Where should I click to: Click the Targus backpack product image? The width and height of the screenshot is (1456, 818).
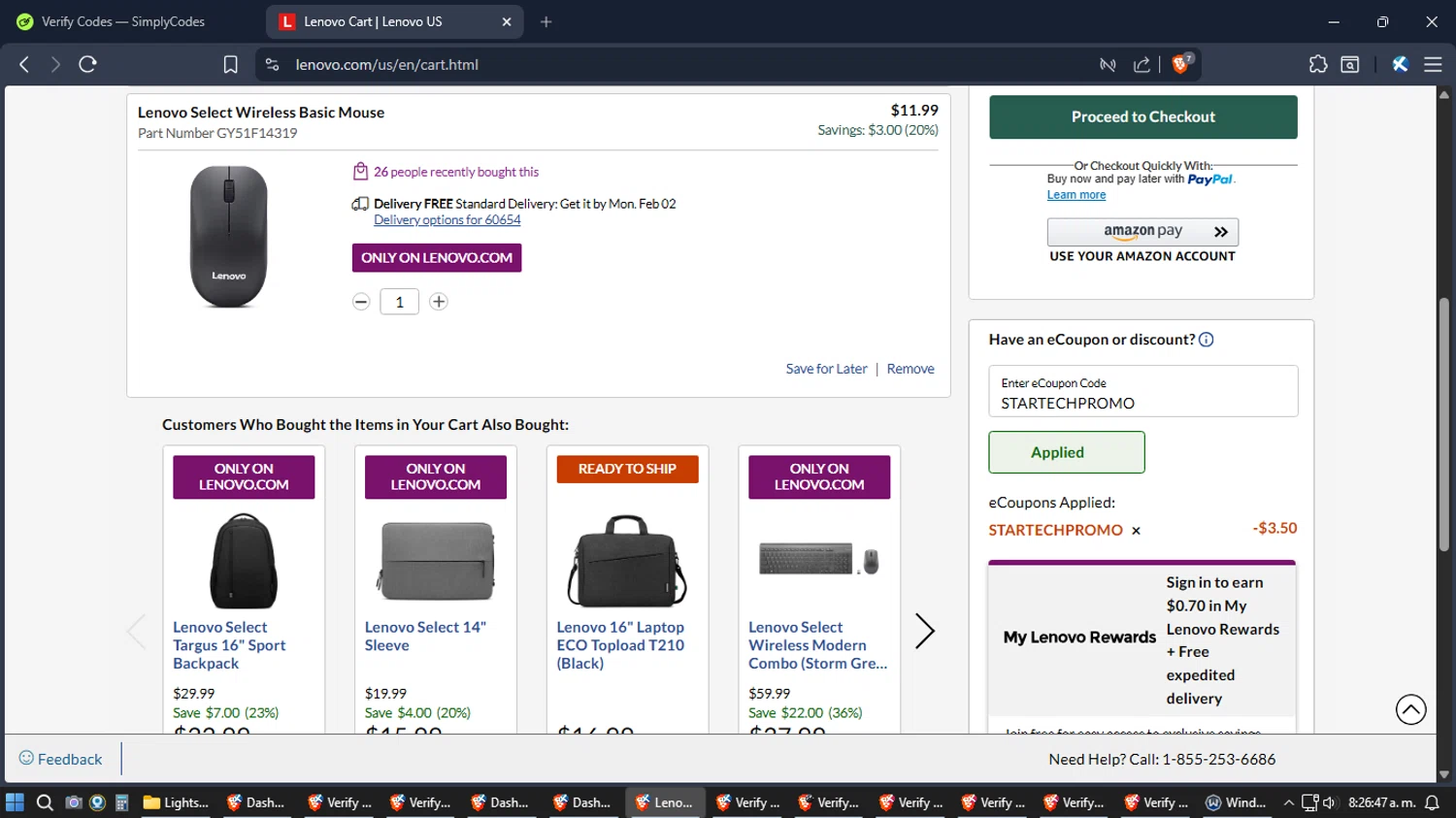tap(244, 561)
